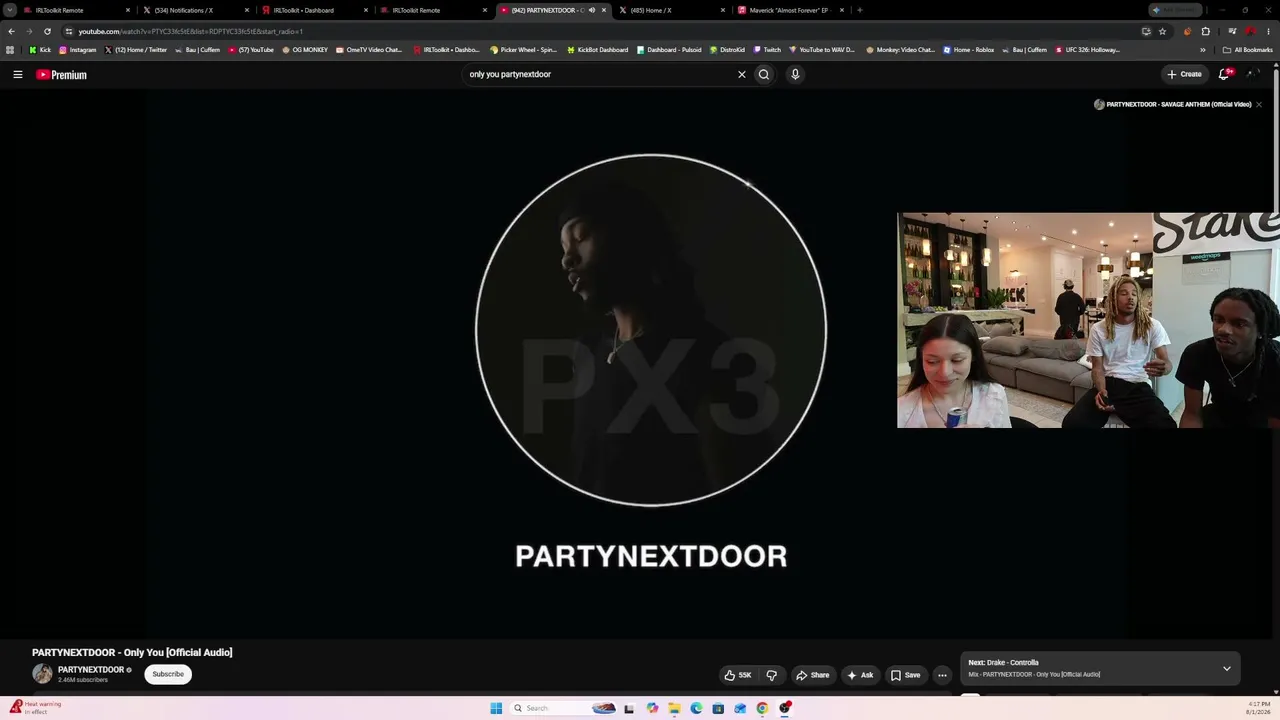Open PARTYNEXTDOOR channel avatar
This screenshot has width=1280, height=720.
42,674
